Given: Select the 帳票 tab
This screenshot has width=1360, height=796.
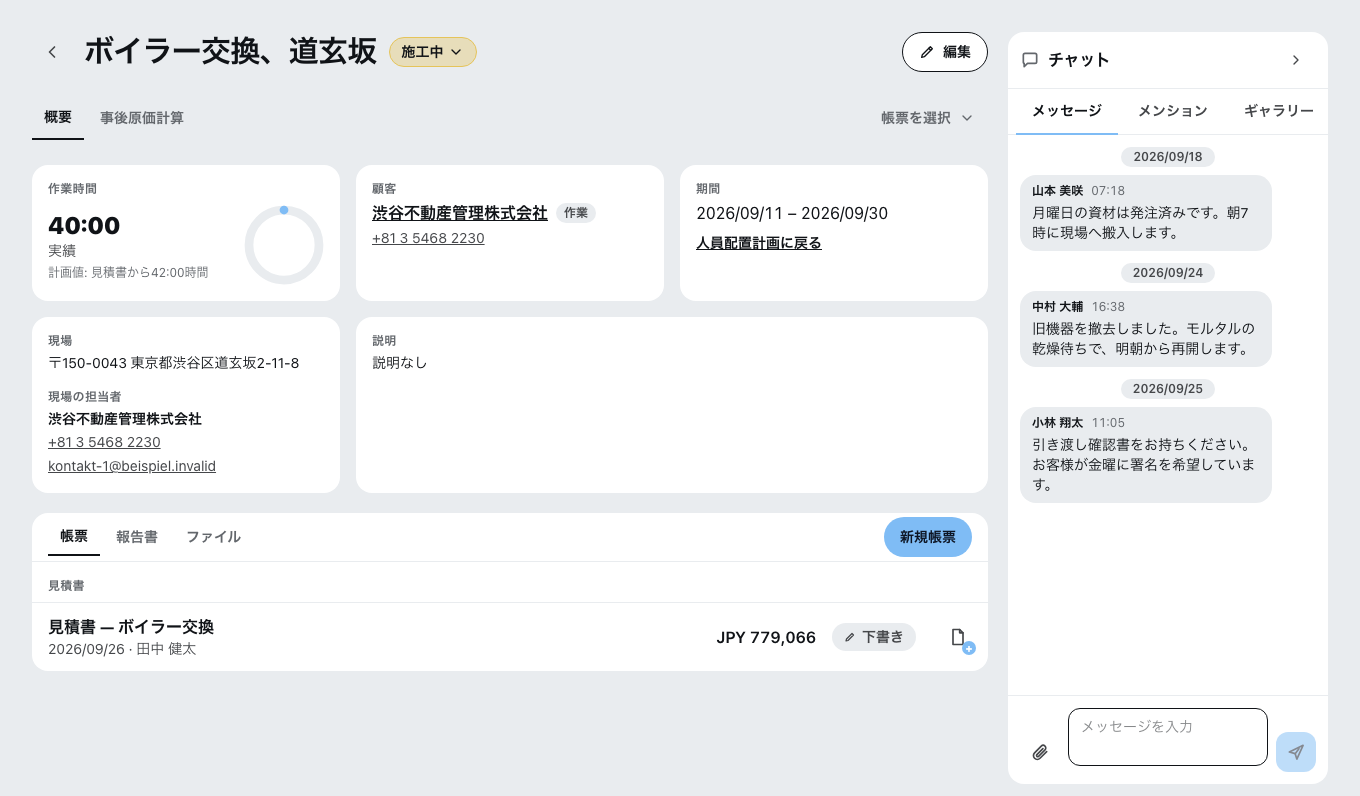Looking at the screenshot, I should tap(74, 536).
